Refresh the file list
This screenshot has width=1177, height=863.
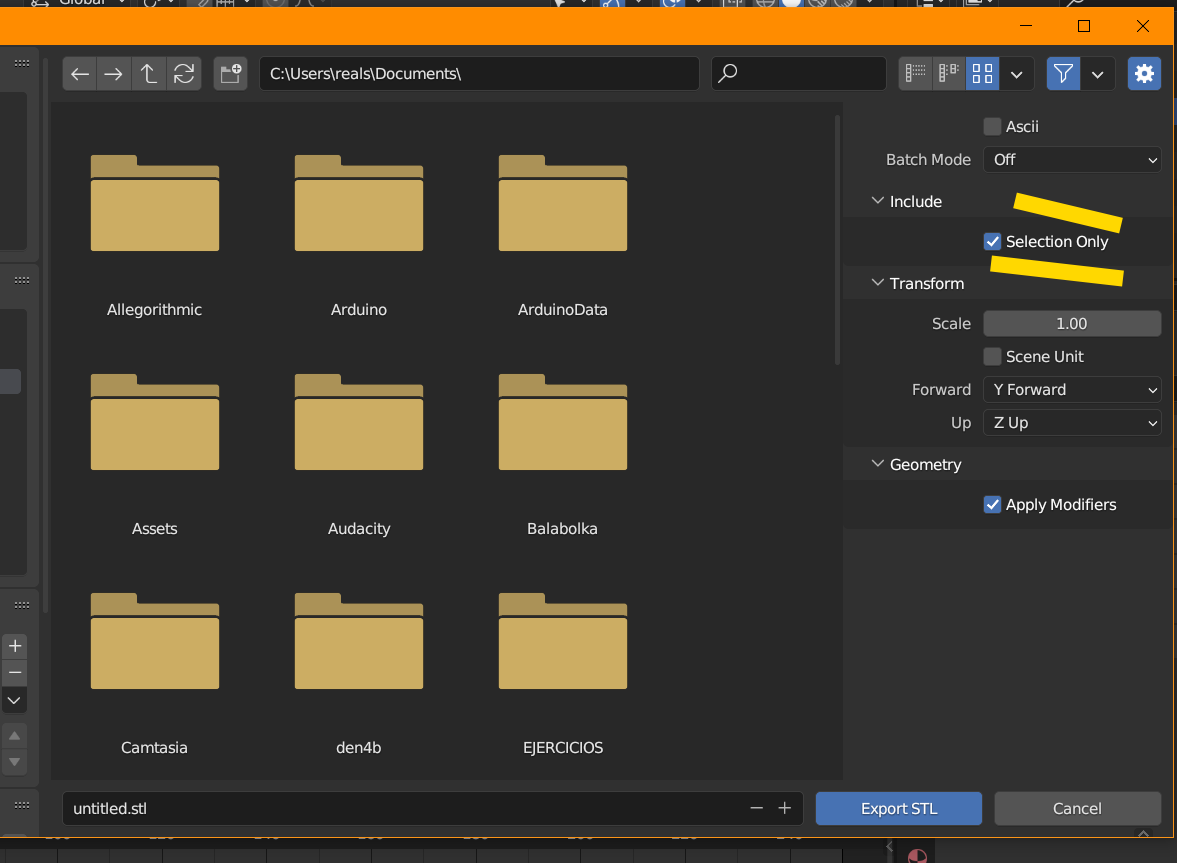[184, 74]
